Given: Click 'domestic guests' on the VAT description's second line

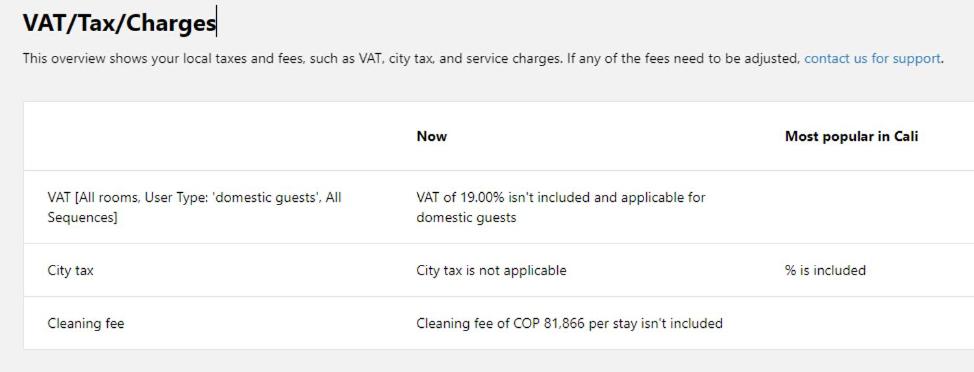Looking at the screenshot, I should (466, 218).
